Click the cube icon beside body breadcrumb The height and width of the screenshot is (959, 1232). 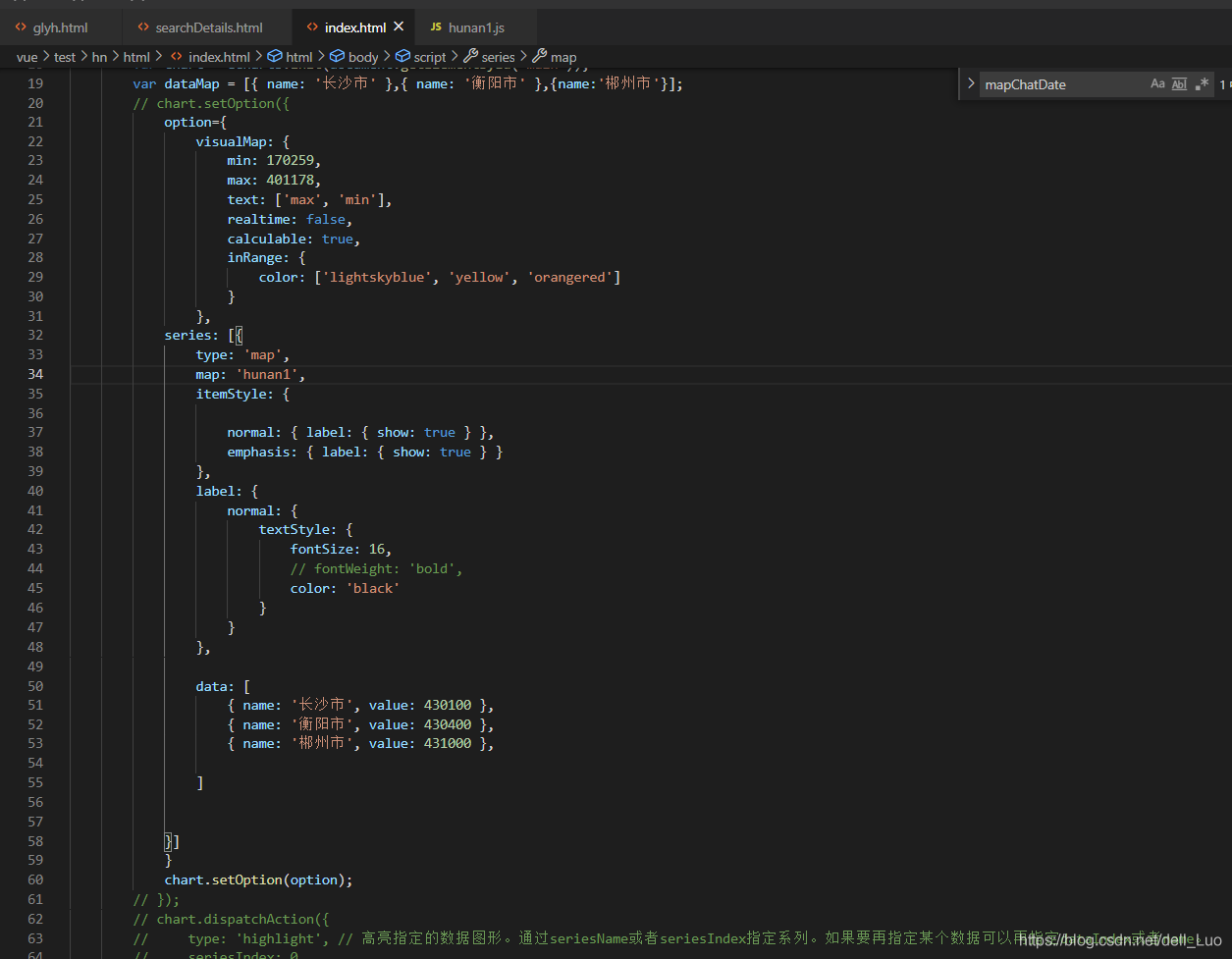337,57
